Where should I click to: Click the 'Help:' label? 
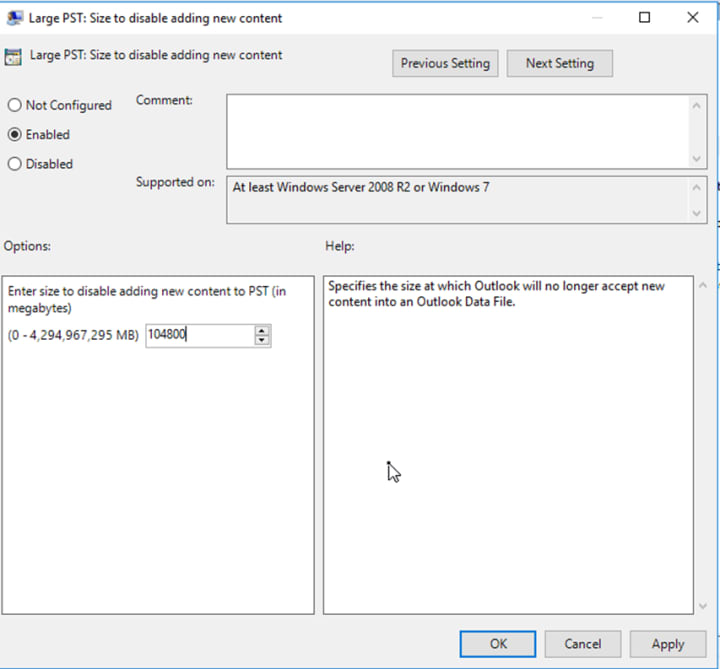coord(340,246)
